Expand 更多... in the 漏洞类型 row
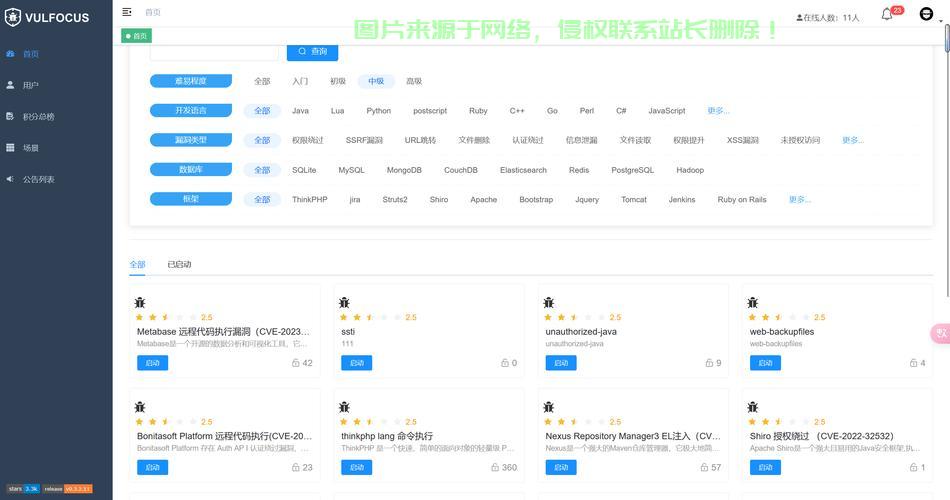Image resolution: width=950 pixels, height=500 pixels. tap(852, 140)
